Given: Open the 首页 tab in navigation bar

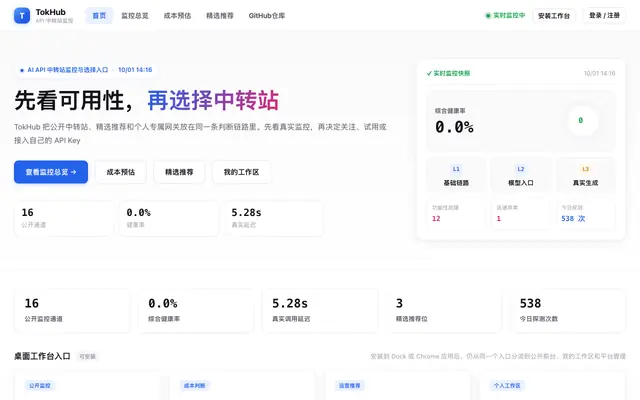Looking at the screenshot, I should point(99,16).
